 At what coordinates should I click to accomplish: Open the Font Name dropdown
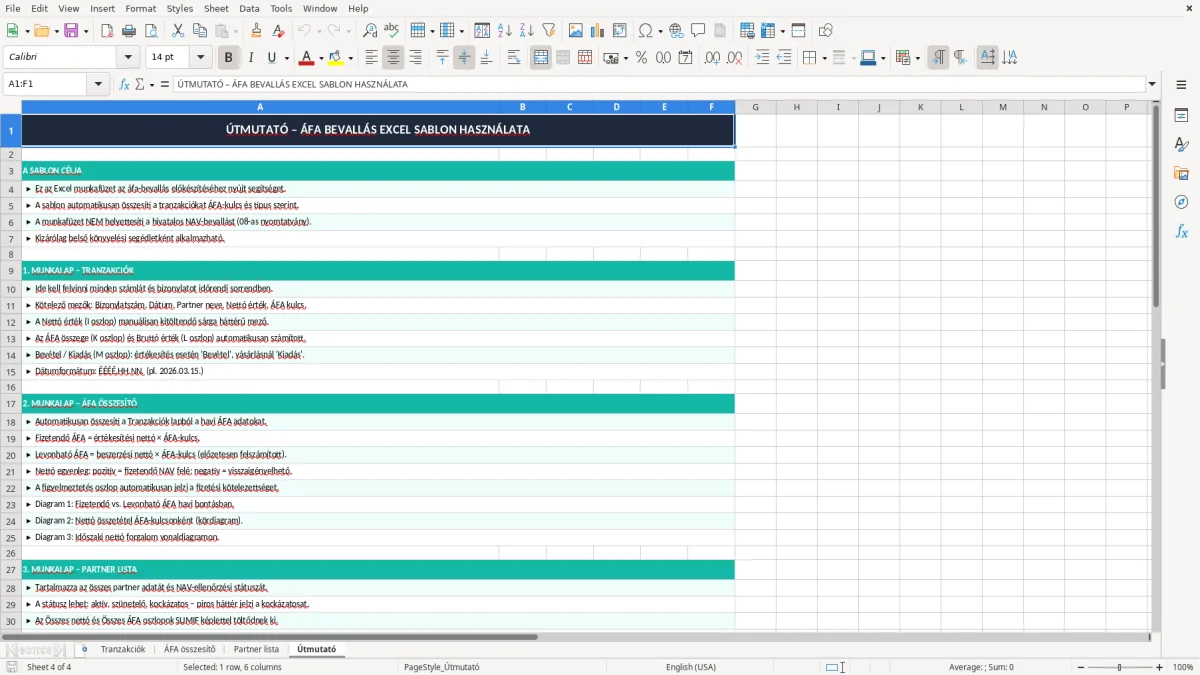(x=127, y=58)
